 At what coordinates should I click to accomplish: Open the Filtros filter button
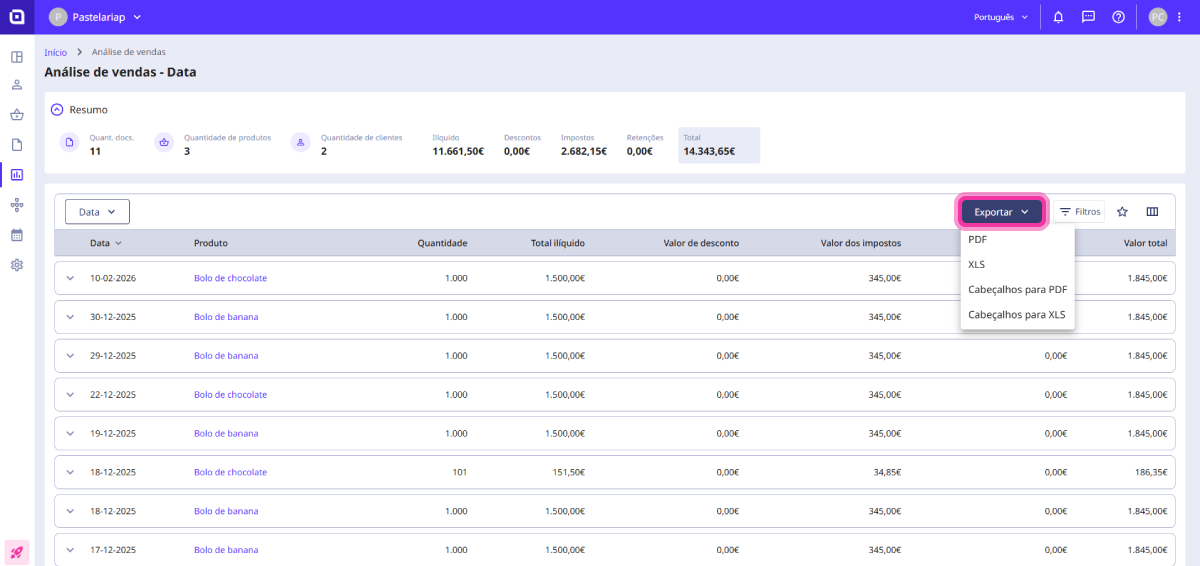(x=1079, y=212)
